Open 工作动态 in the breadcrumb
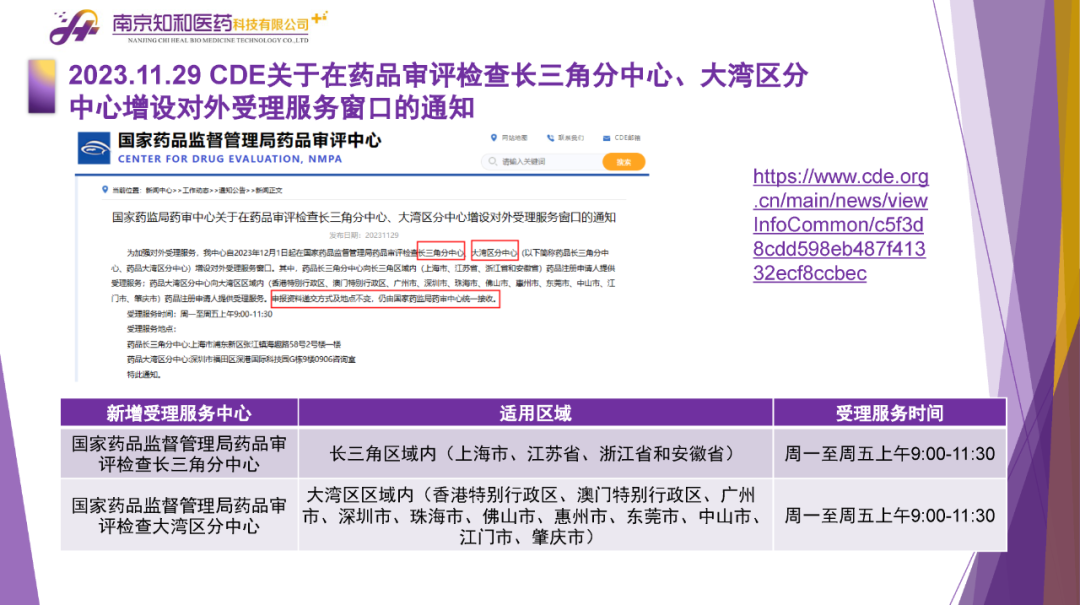The height and width of the screenshot is (605, 1080). tap(197, 189)
